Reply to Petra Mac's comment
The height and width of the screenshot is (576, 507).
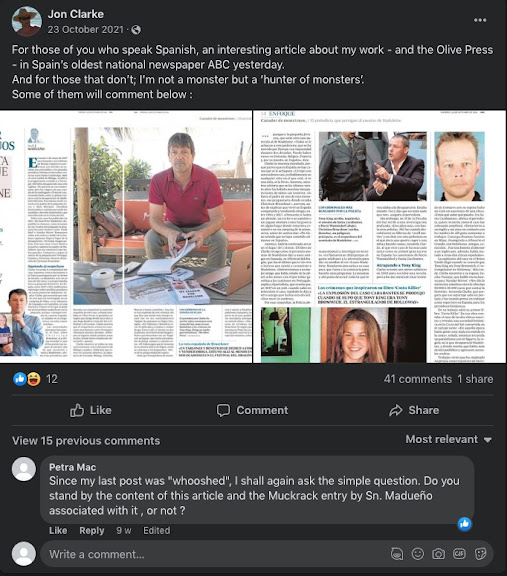[x=92, y=530]
